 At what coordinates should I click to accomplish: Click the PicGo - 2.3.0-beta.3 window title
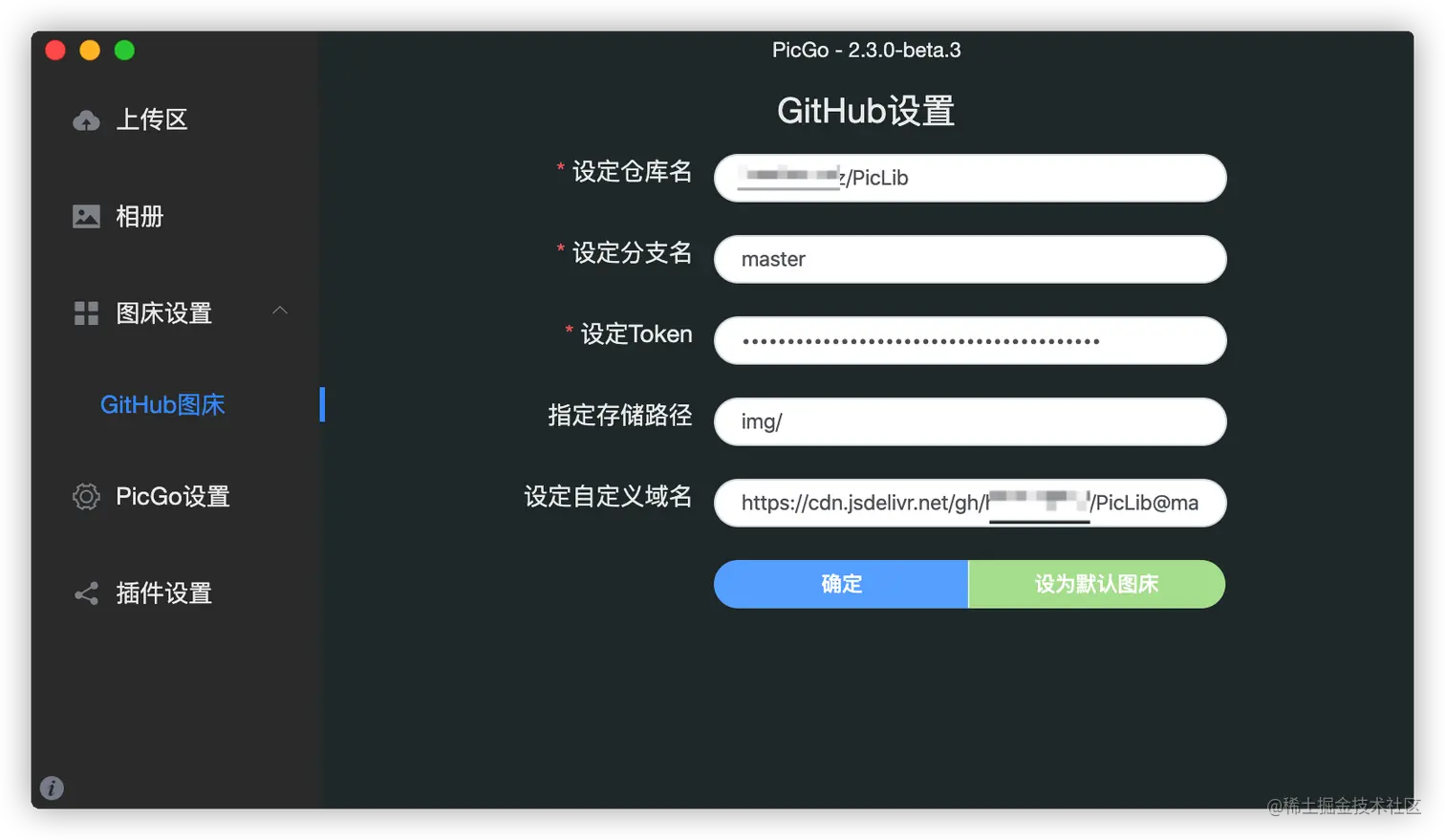[866, 50]
